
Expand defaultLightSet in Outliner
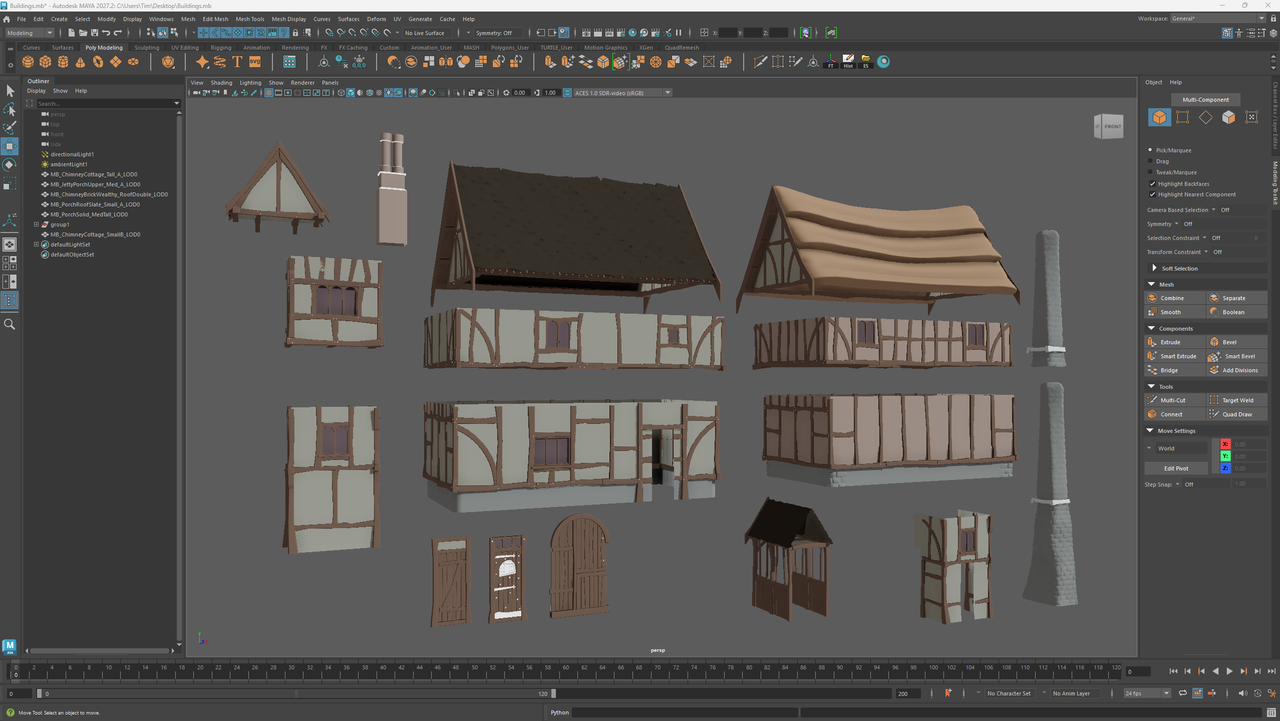[36, 244]
